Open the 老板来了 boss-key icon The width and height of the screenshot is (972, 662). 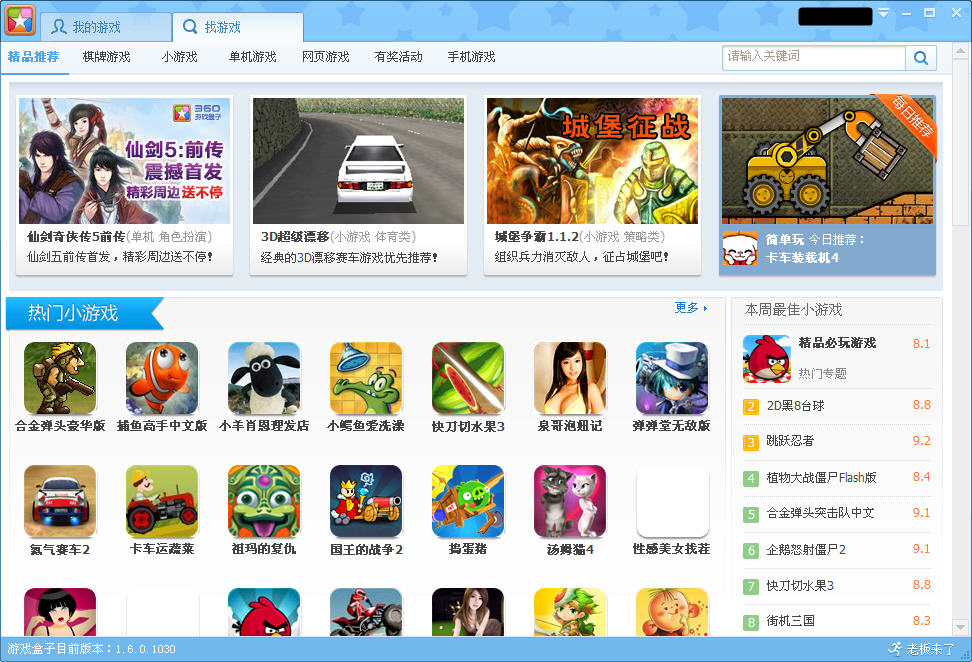coord(921,649)
